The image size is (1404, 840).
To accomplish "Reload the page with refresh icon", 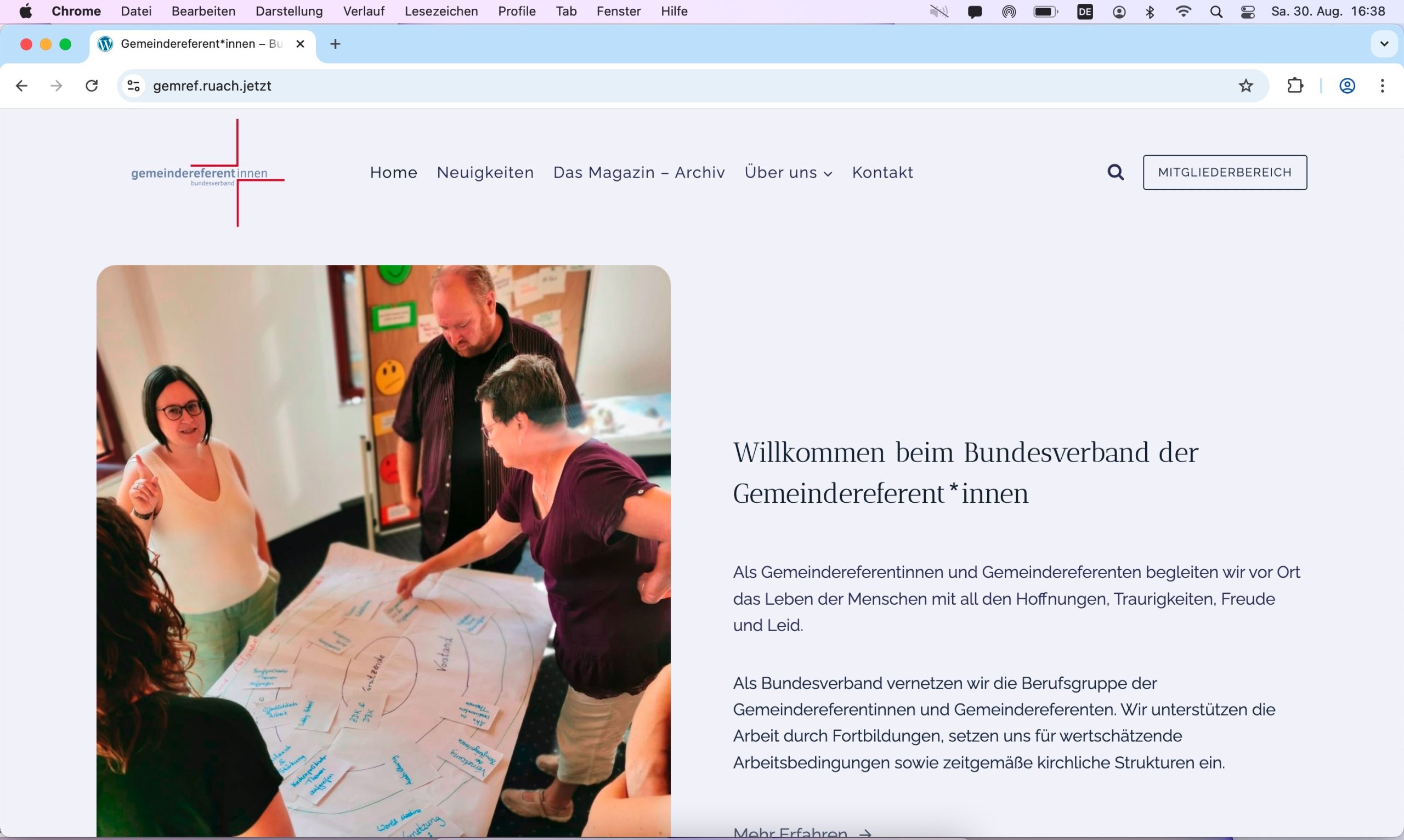I will (x=92, y=86).
